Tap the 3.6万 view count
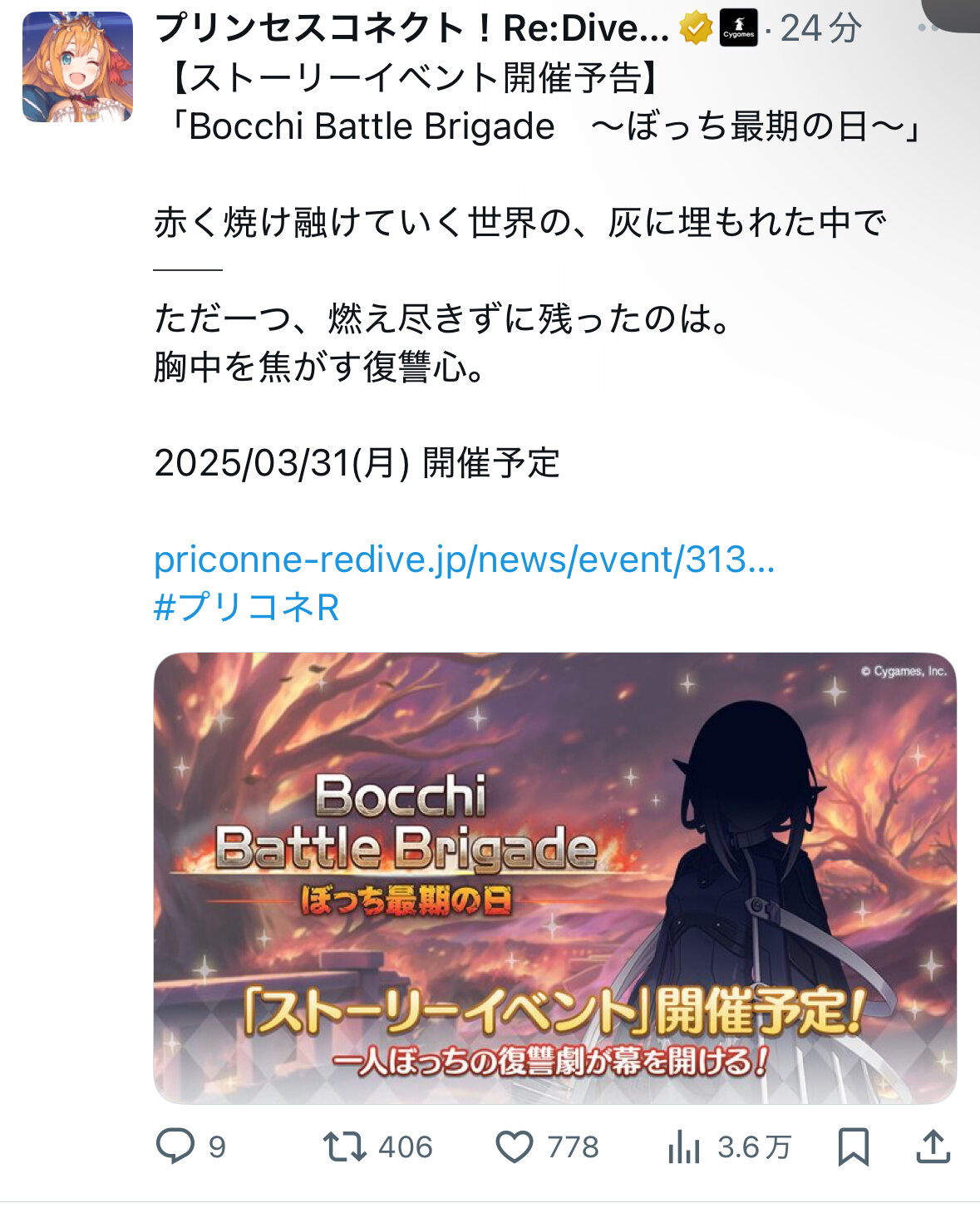The height and width of the screenshot is (1208, 980). [754, 1148]
